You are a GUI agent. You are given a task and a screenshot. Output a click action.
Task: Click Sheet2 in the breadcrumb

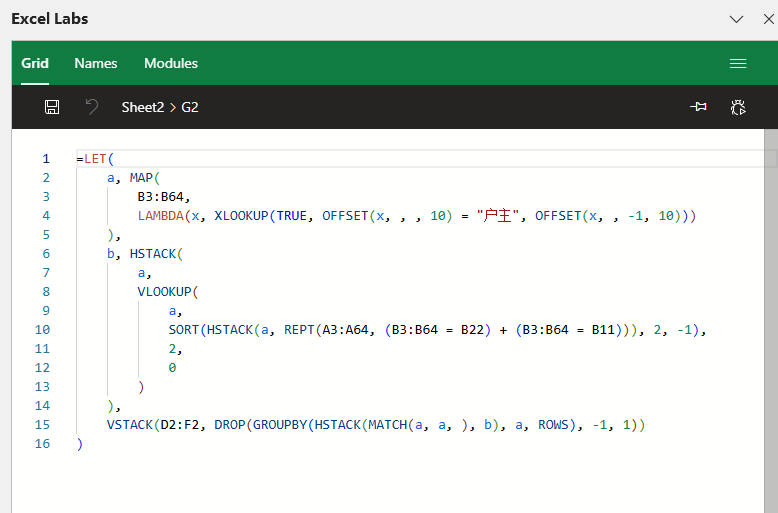(x=142, y=107)
